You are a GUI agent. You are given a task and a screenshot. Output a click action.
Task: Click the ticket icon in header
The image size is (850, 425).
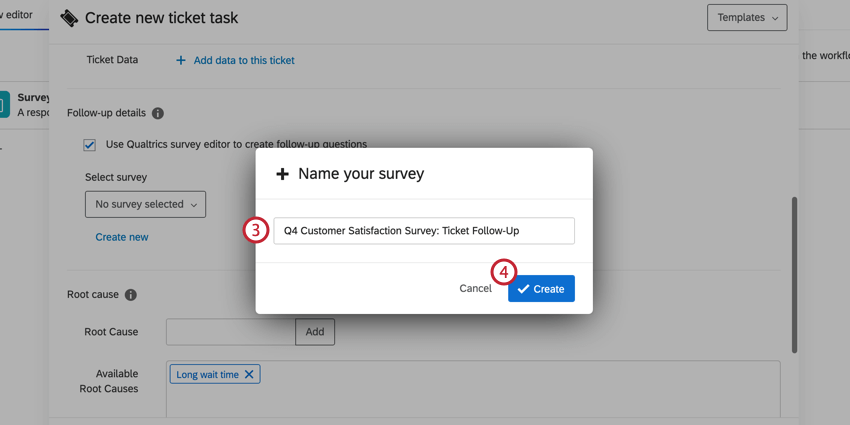tap(69, 18)
